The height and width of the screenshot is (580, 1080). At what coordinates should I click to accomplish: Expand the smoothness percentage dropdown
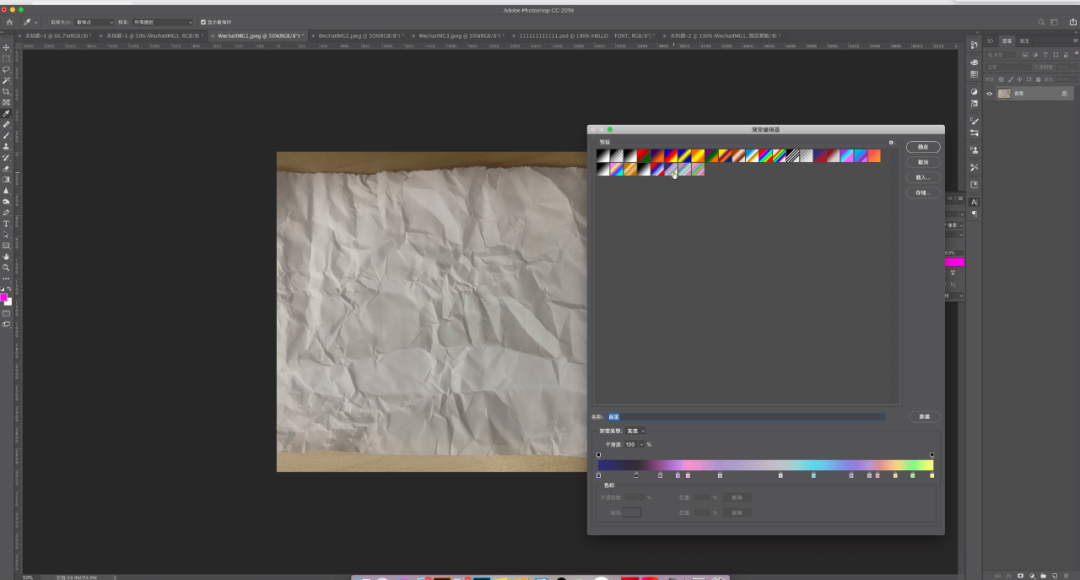(642, 444)
